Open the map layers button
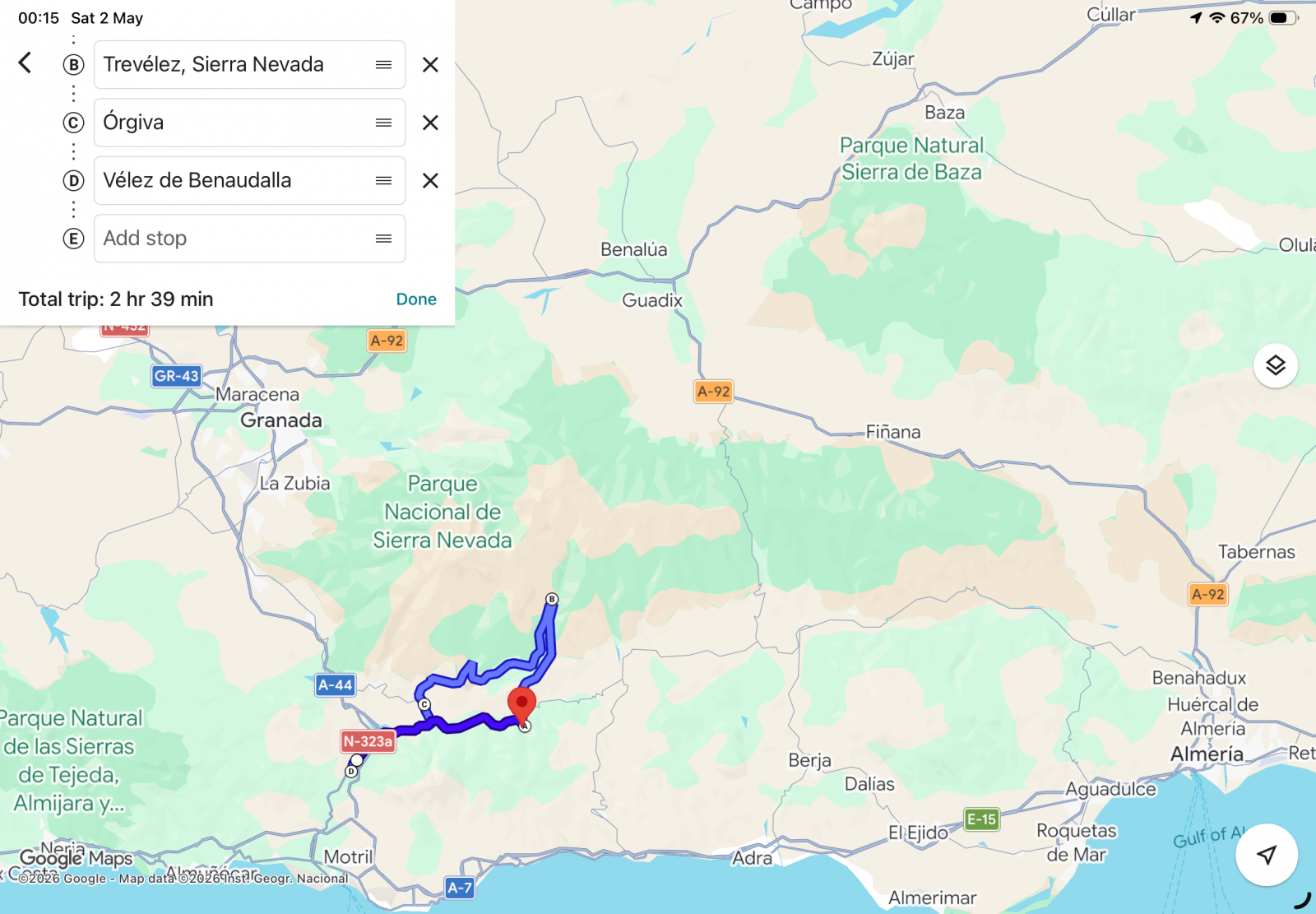Image resolution: width=1316 pixels, height=914 pixels. click(x=1276, y=365)
